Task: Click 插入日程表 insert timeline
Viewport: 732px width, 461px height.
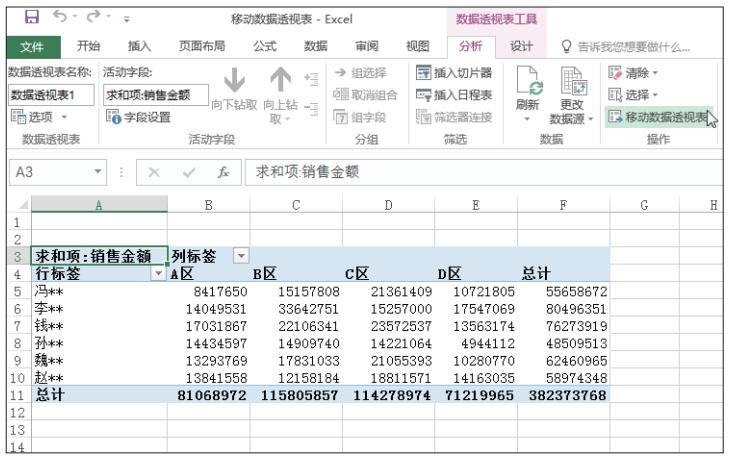Action: point(454,95)
